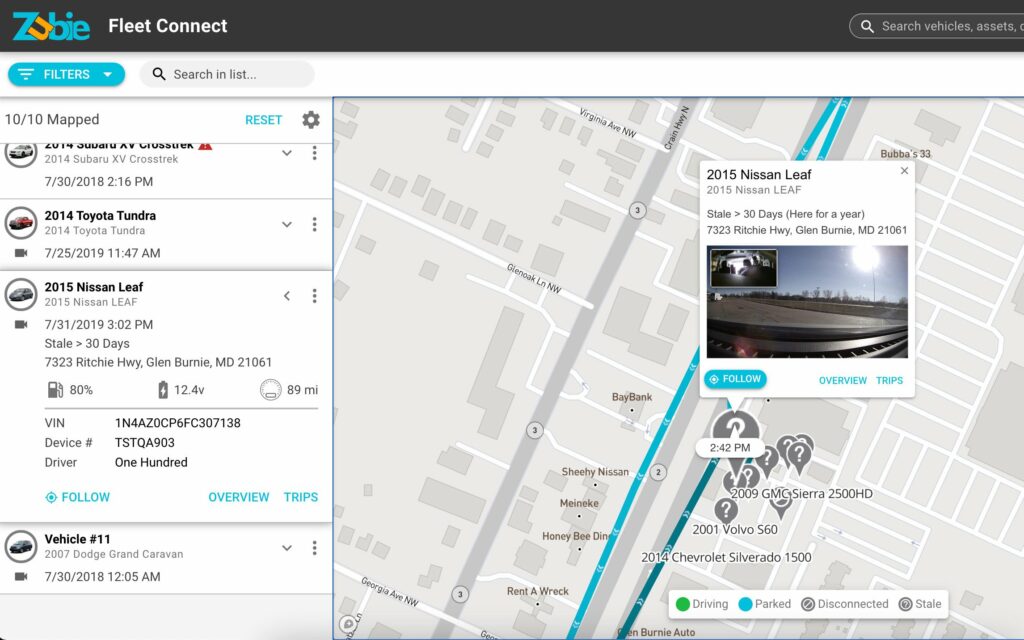Click address 7323 Ritchie Hwy in list

pos(158,362)
